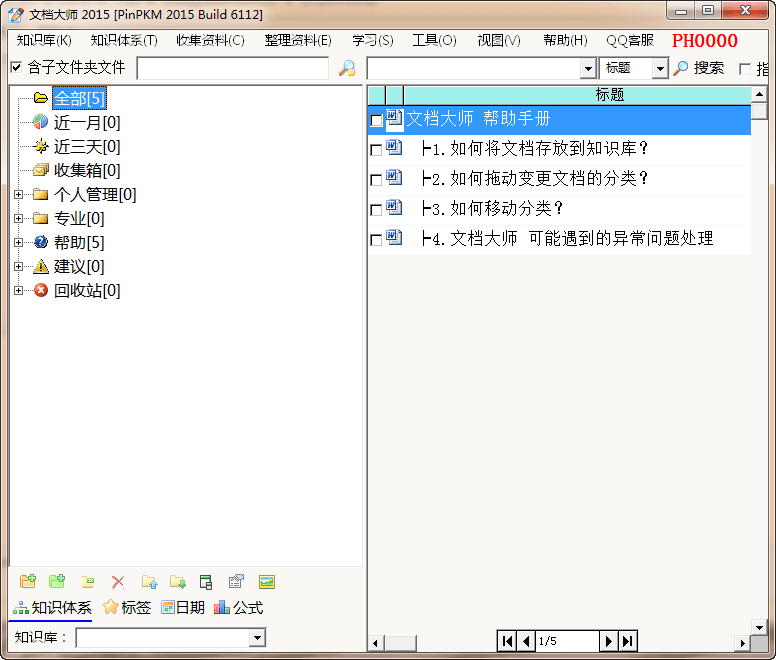Go to the next page in pager

608,641
